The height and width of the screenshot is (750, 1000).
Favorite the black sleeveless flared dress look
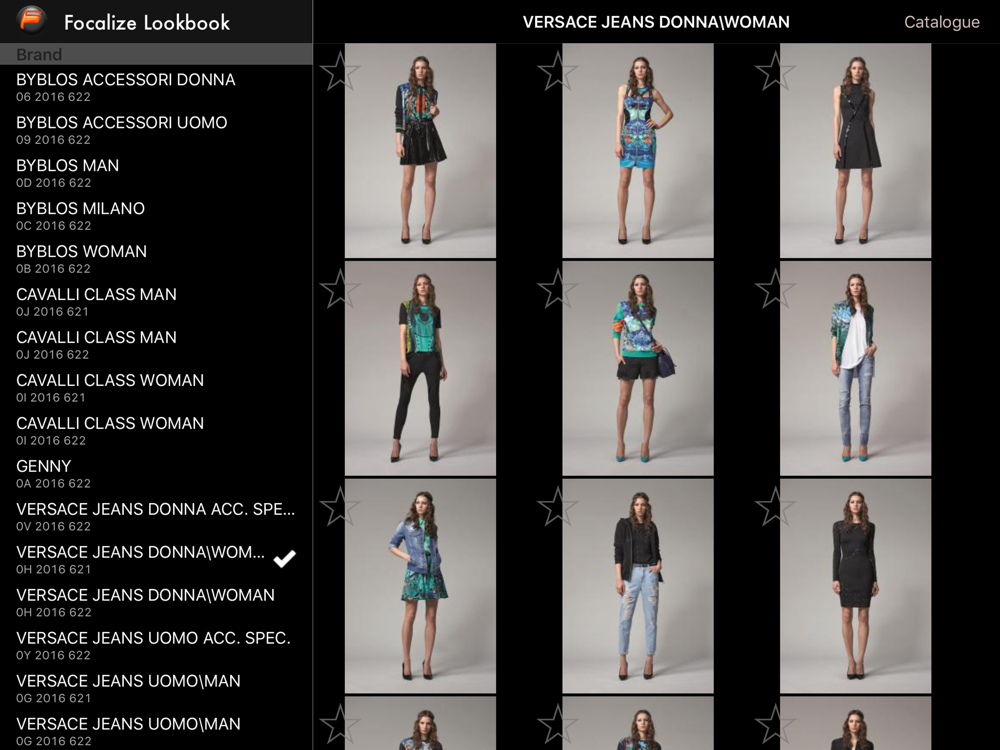coord(775,70)
